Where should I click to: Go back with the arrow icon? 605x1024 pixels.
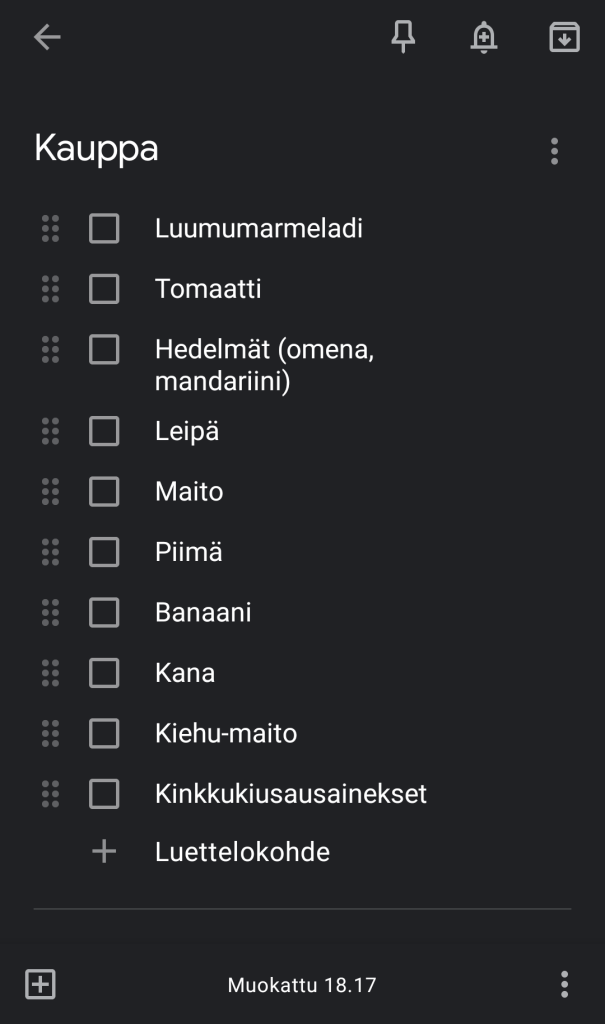tap(47, 38)
